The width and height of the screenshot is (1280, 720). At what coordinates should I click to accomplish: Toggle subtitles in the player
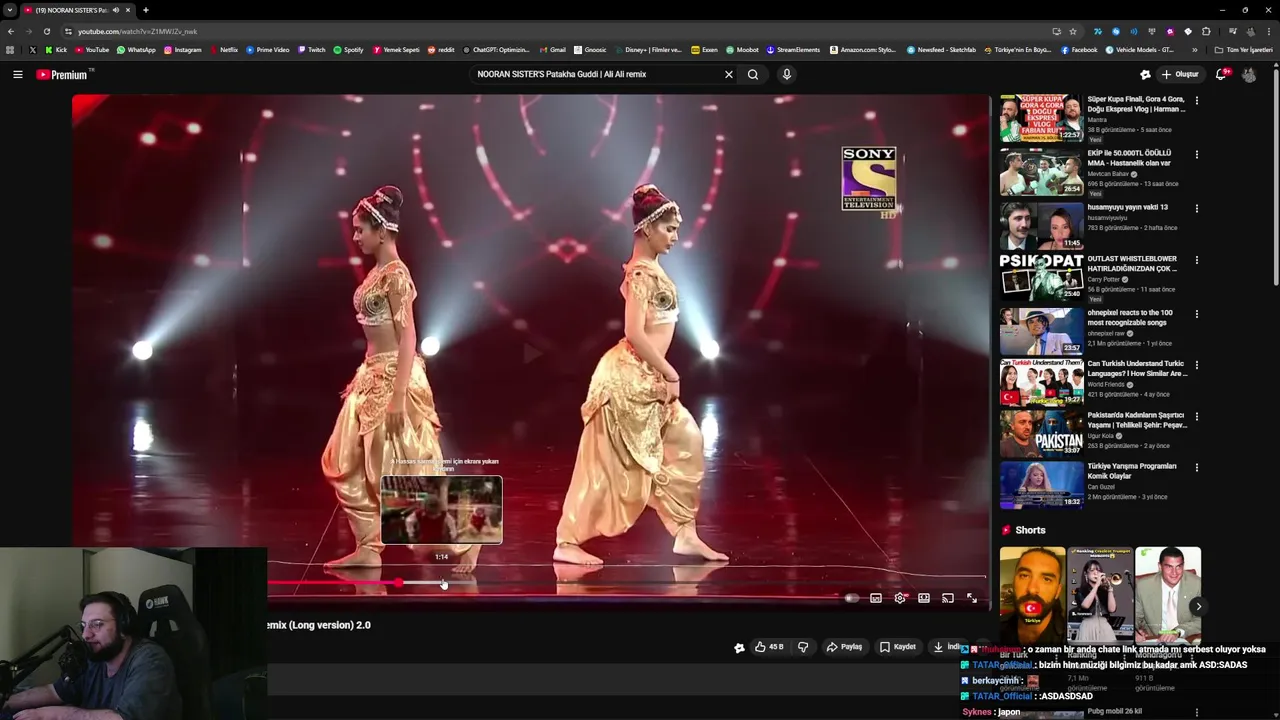[876, 598]
